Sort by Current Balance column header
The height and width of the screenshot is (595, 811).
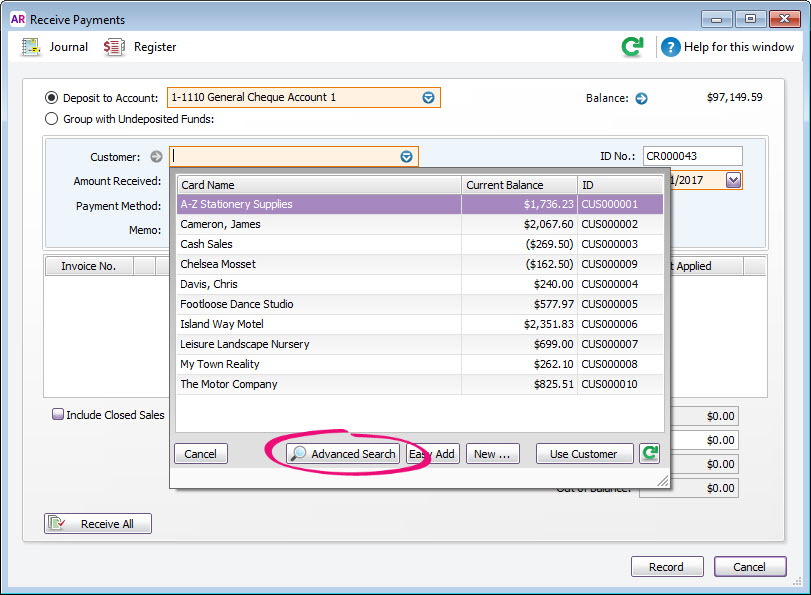pyautogui.click(x=519, y=185)
